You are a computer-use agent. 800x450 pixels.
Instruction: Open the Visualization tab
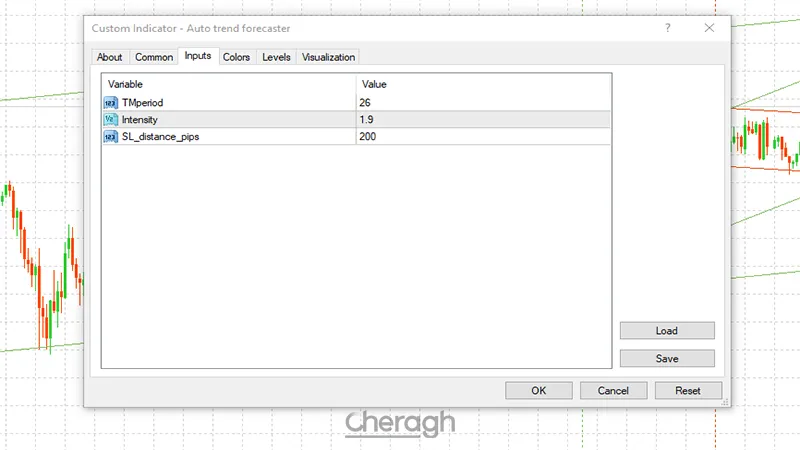(x=328, y=57)
